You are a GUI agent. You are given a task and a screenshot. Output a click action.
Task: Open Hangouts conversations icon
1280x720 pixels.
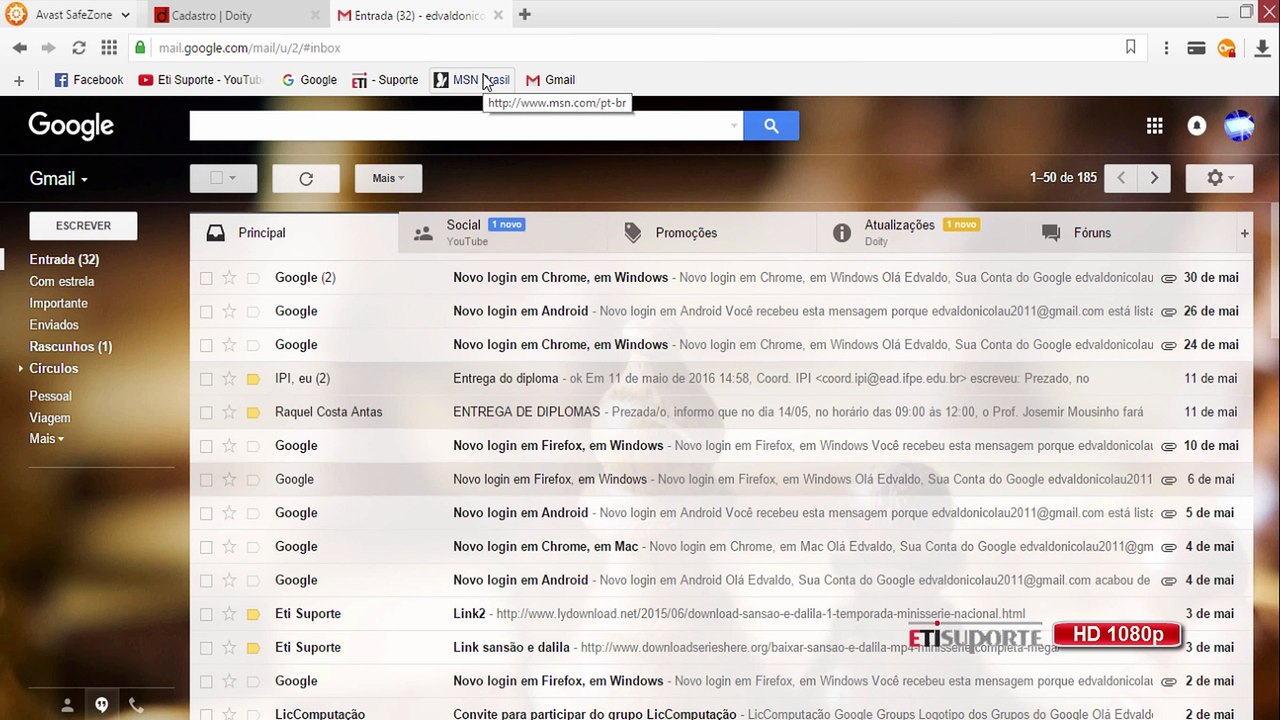(x=101, y=705)
